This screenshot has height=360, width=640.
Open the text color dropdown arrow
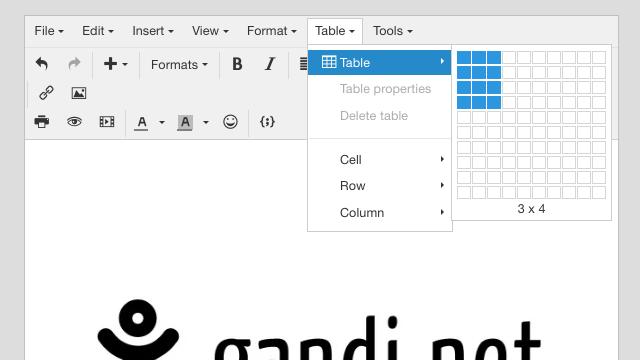click(x=162, y=122)
